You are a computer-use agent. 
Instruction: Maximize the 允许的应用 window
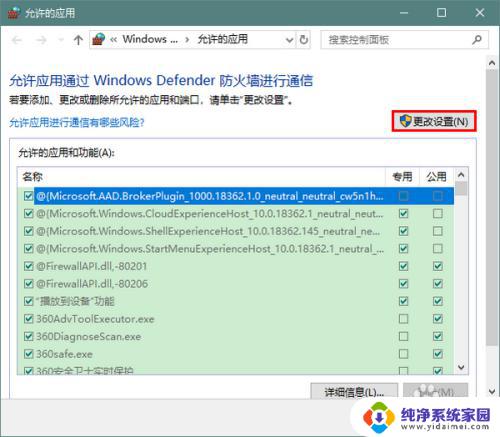(441, 13)
